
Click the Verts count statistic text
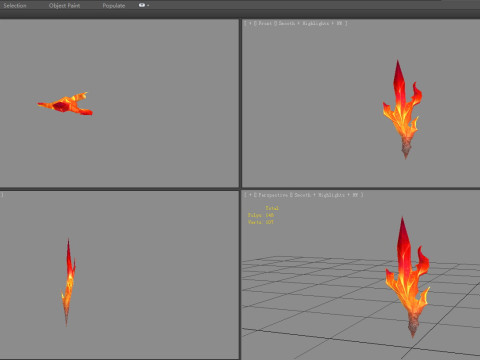(x=261, y=222)
